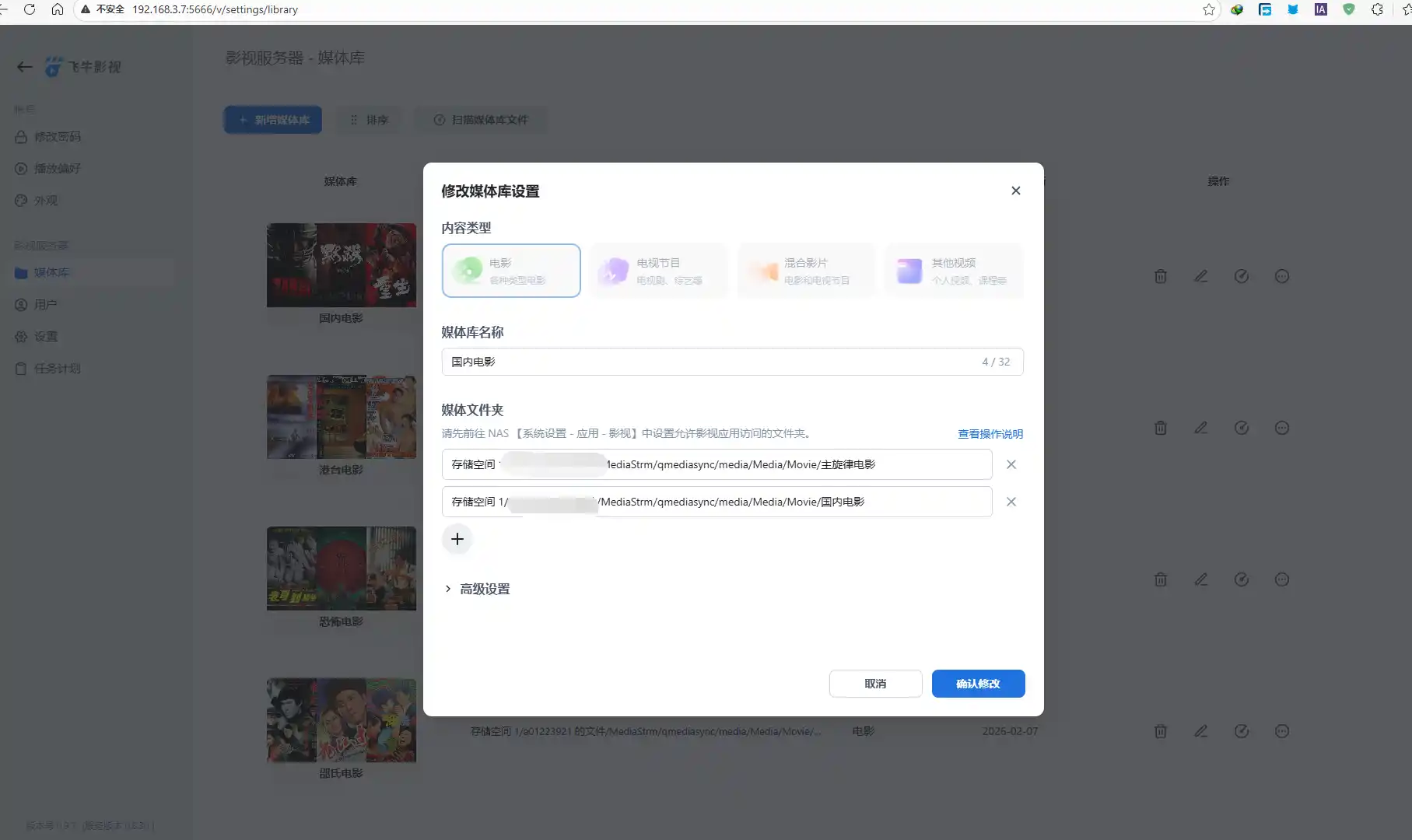The height and width of the screenshot is (840, 1412).
Task: Go to 任务计划 in the sidebar
Action: [x=58, y=368]
